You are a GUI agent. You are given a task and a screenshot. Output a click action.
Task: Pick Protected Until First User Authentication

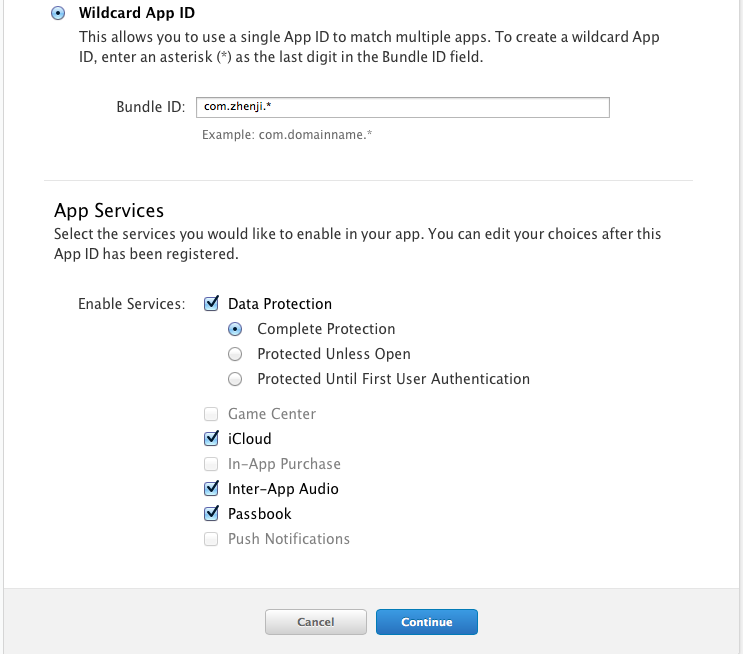point(235,379)
